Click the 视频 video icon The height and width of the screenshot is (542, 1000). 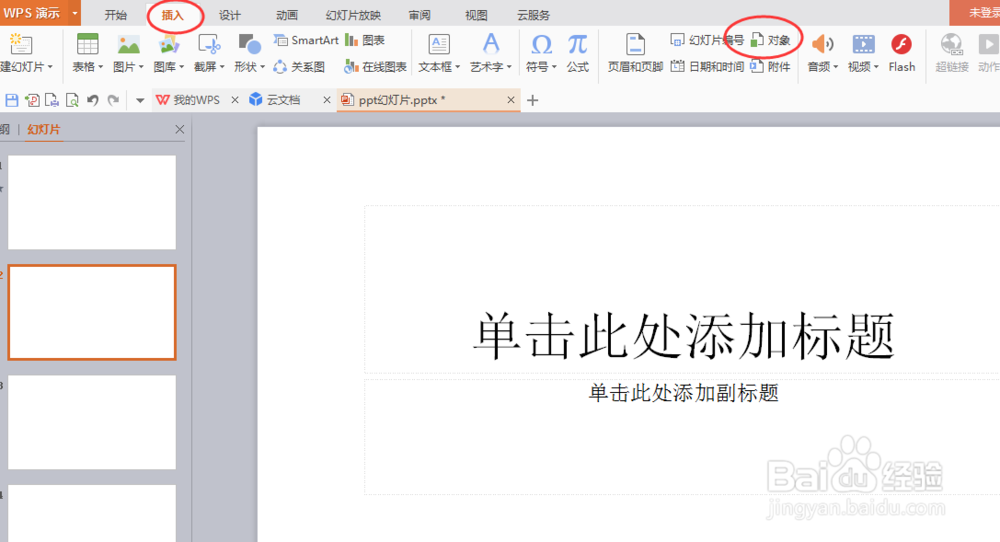click(x=864, y=44)
